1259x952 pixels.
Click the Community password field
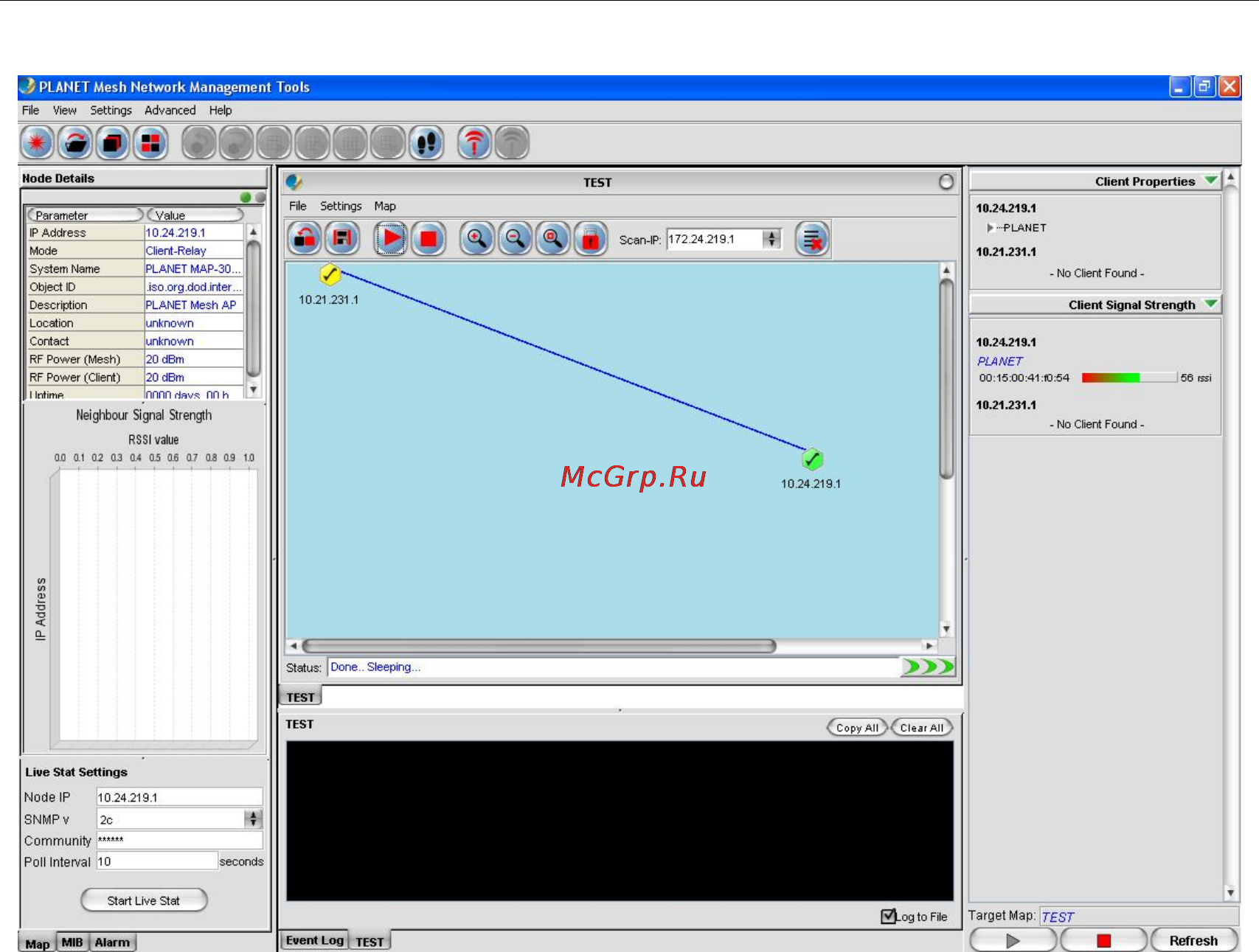[179, 840]
